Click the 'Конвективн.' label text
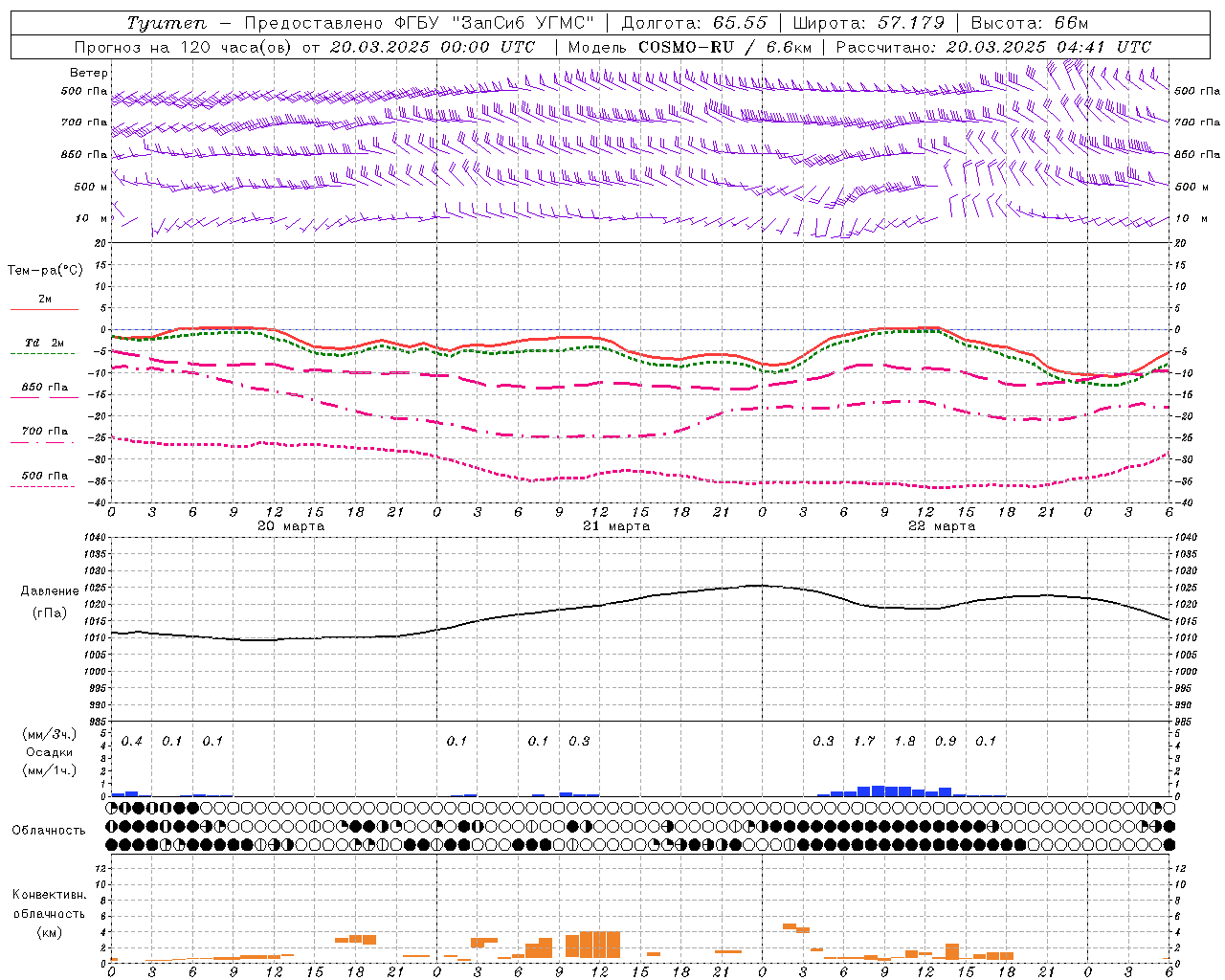The image size is (1225, 980). pyautogui.click(x=49, y=895)
